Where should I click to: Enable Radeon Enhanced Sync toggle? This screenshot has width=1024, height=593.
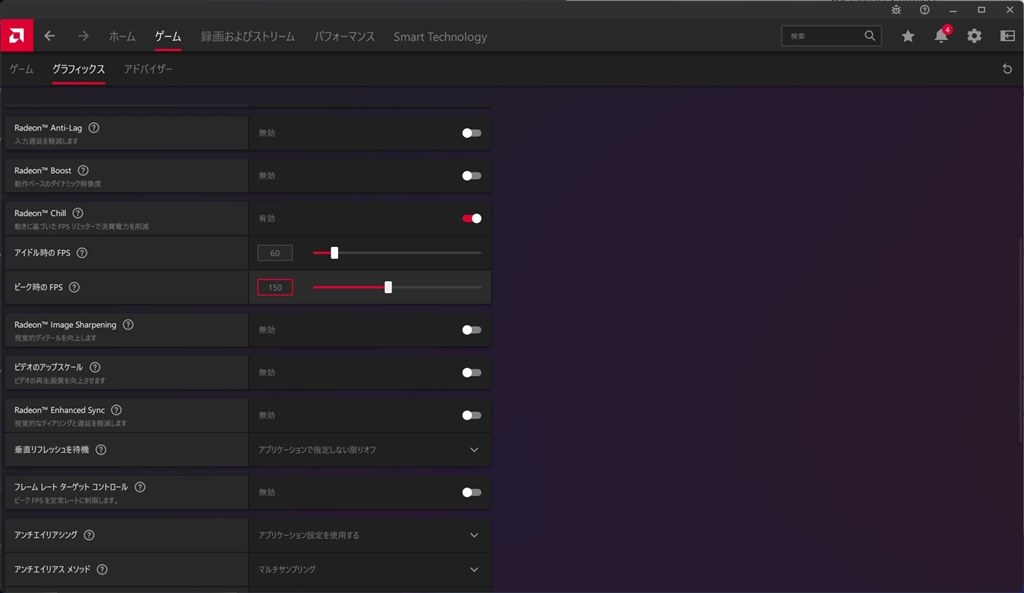coord(472,415)
